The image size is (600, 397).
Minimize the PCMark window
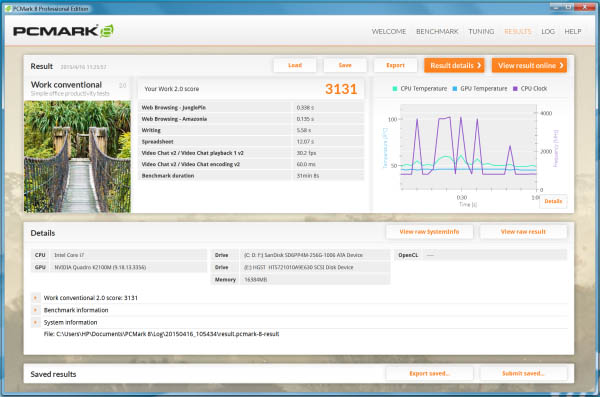click(556, 7)
